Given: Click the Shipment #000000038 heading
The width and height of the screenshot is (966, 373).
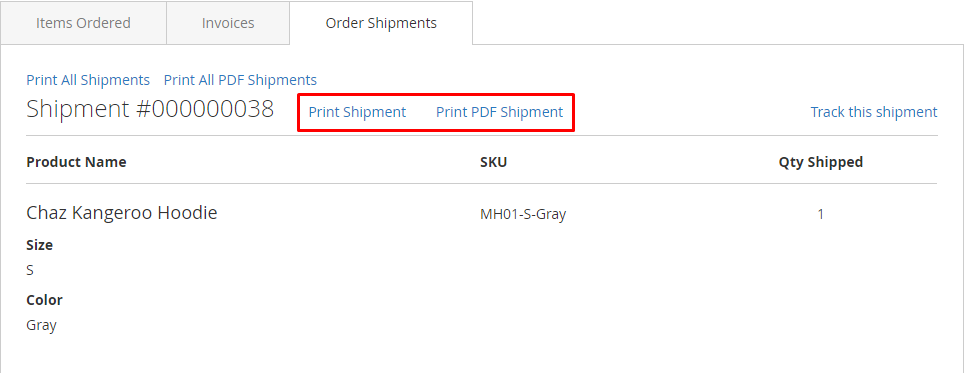Looking at the screenshot, I should tap(150, 109).
